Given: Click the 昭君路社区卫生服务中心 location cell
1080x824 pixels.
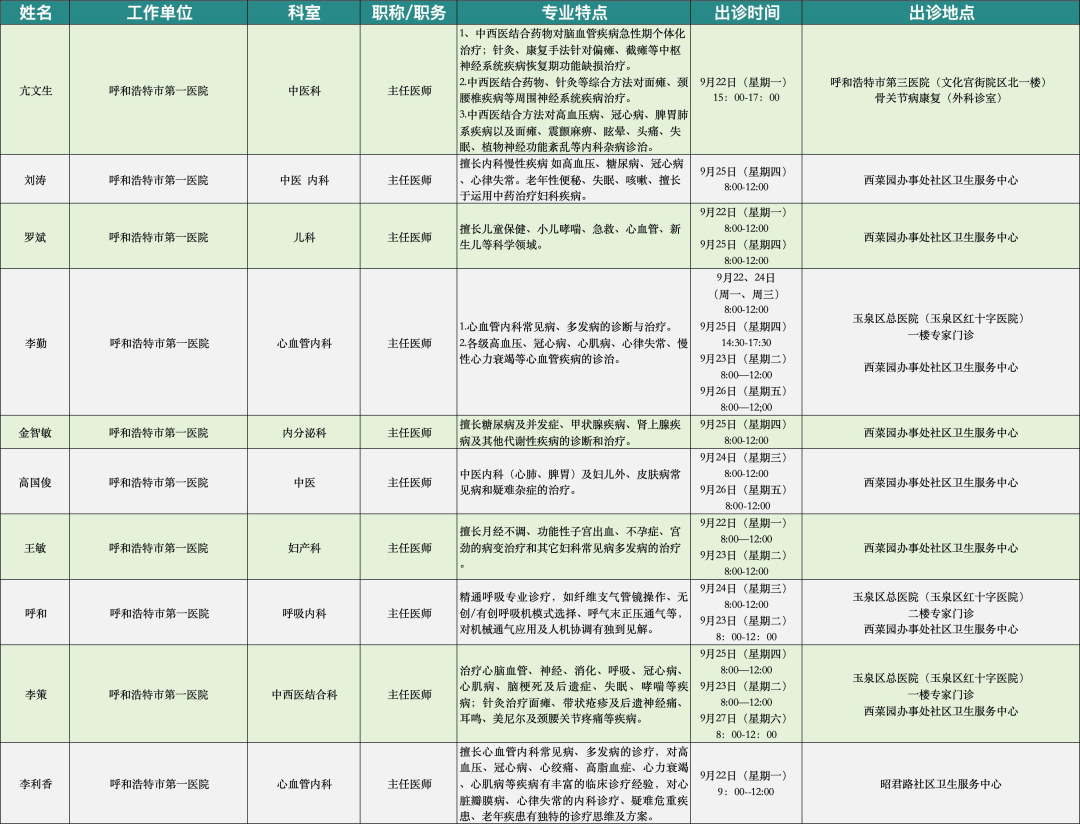Looking at the screenshot, I should coord(940,784).
